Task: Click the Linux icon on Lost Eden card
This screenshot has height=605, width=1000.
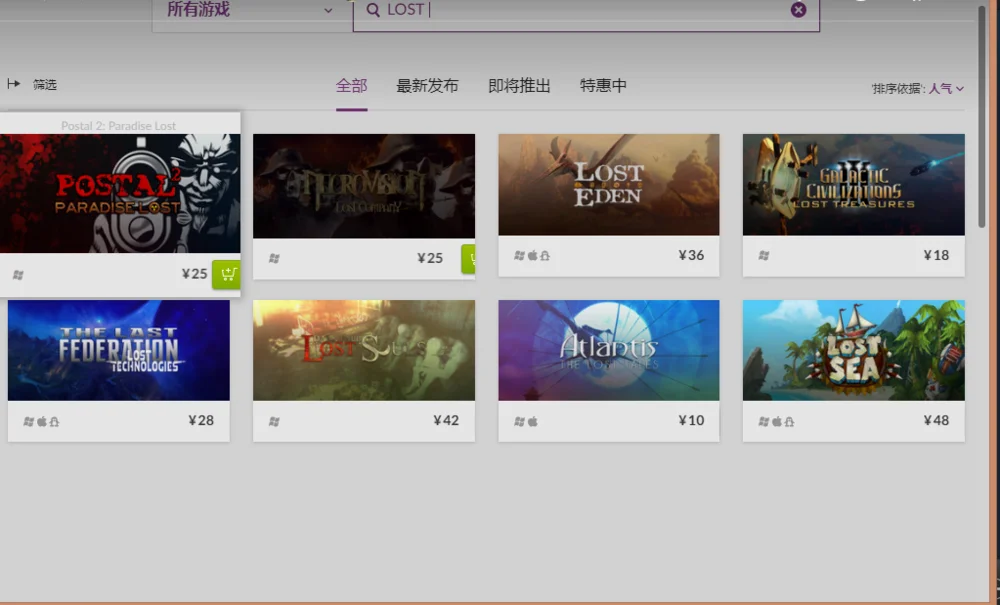Action: click(x=545, y=256)
